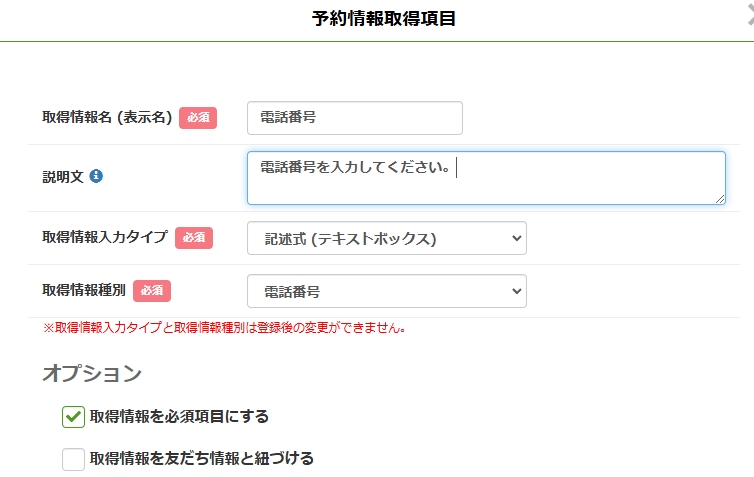Click the 必須 badge next to 取得情報種別
Viewport: 754px width, 477px height.
152,291
